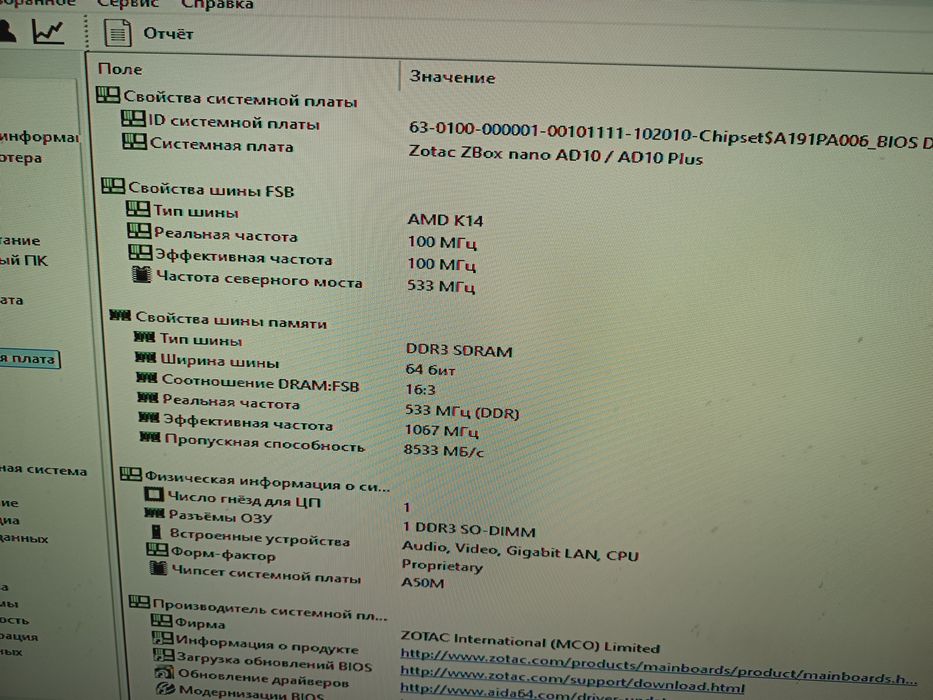Image resolution: width=933 pixels, height=700 pixels.
Task: Select the 8533 МБ/с bandwidth value
Action: [x=444, y=451]
